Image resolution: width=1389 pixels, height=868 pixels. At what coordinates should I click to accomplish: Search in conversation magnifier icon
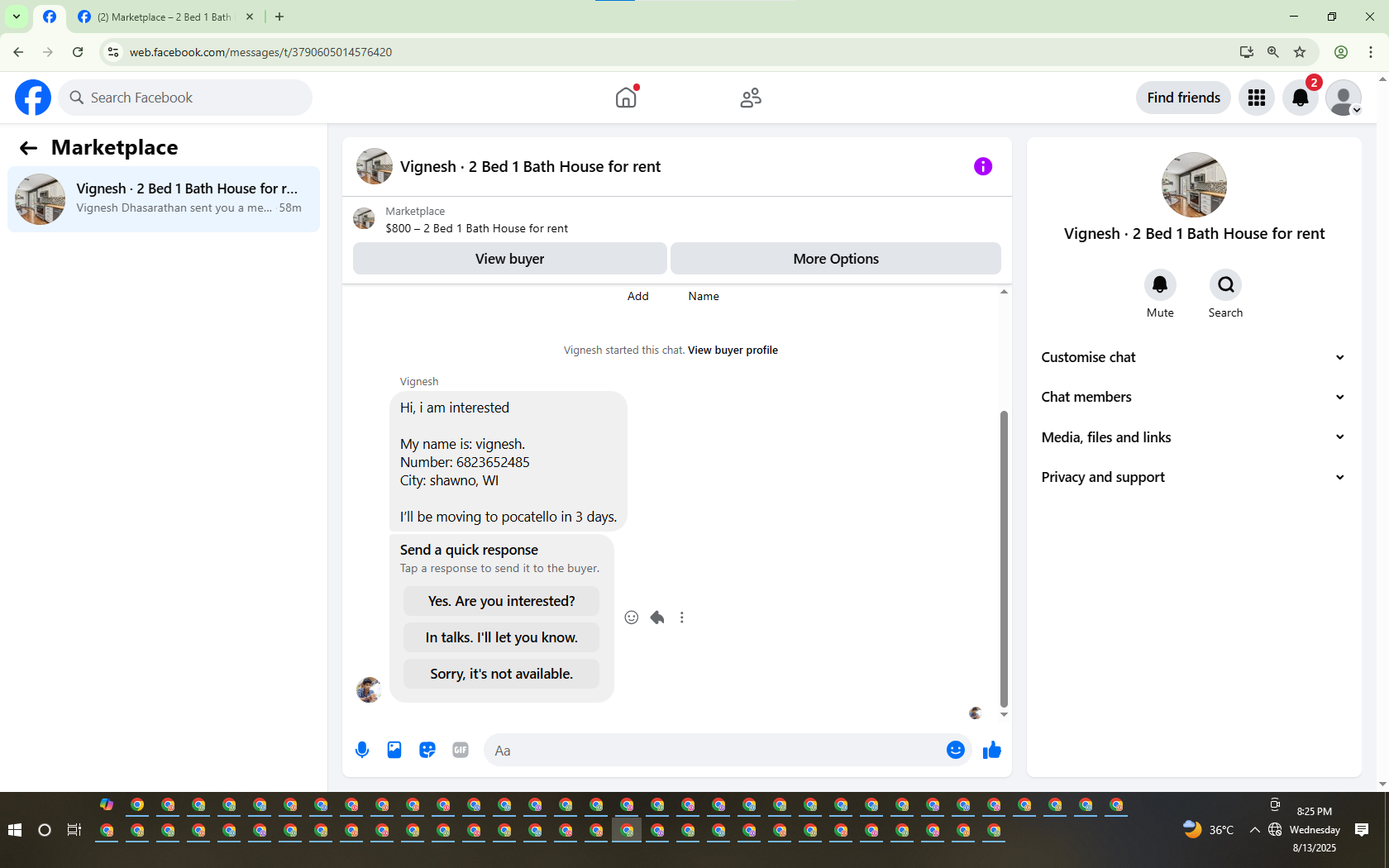pyautogui.click(x=1225, y=284)
